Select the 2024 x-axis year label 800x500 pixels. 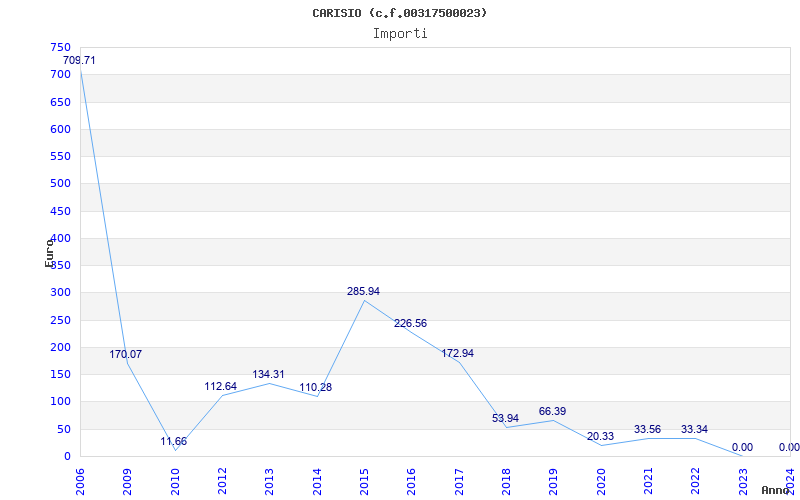coord(791,480)
